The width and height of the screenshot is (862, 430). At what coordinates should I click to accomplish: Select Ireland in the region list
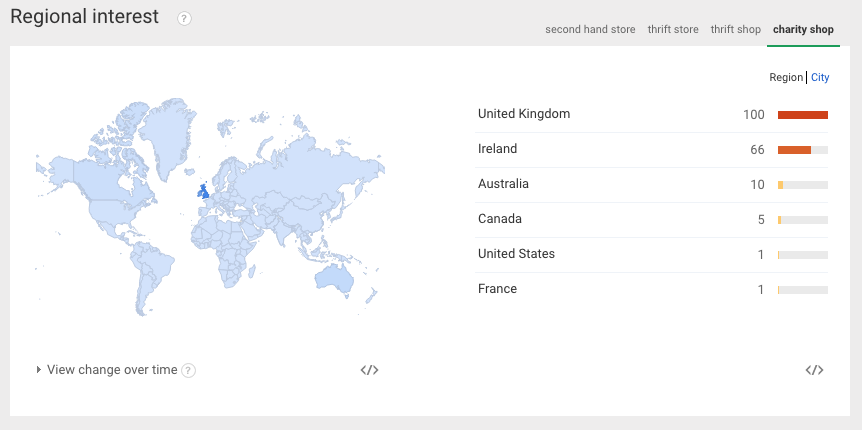tap(498, 149)
